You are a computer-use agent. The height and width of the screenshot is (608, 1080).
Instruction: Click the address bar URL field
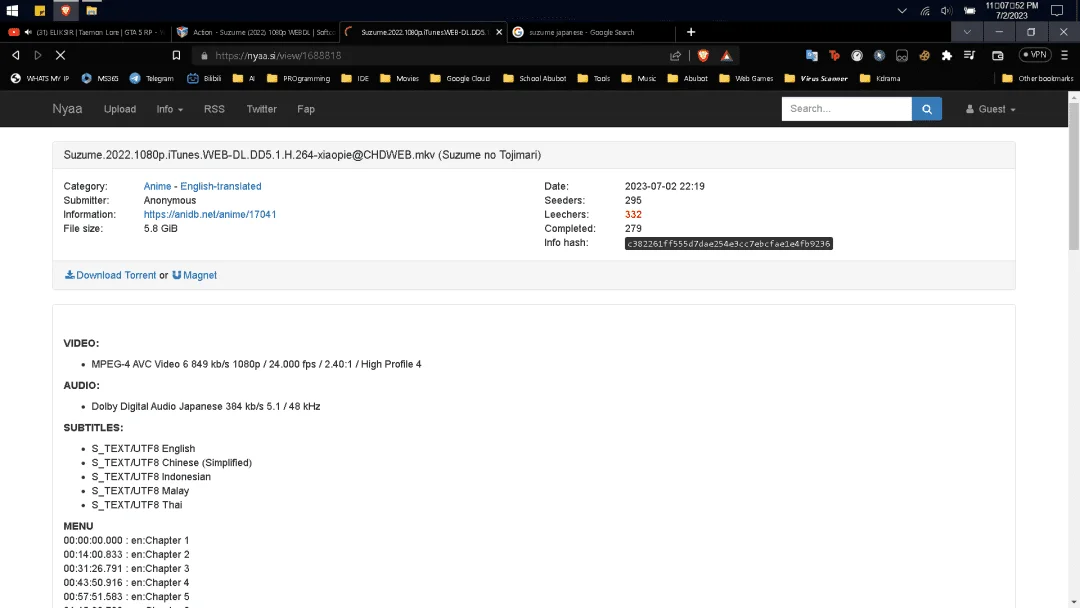point(437,56)
